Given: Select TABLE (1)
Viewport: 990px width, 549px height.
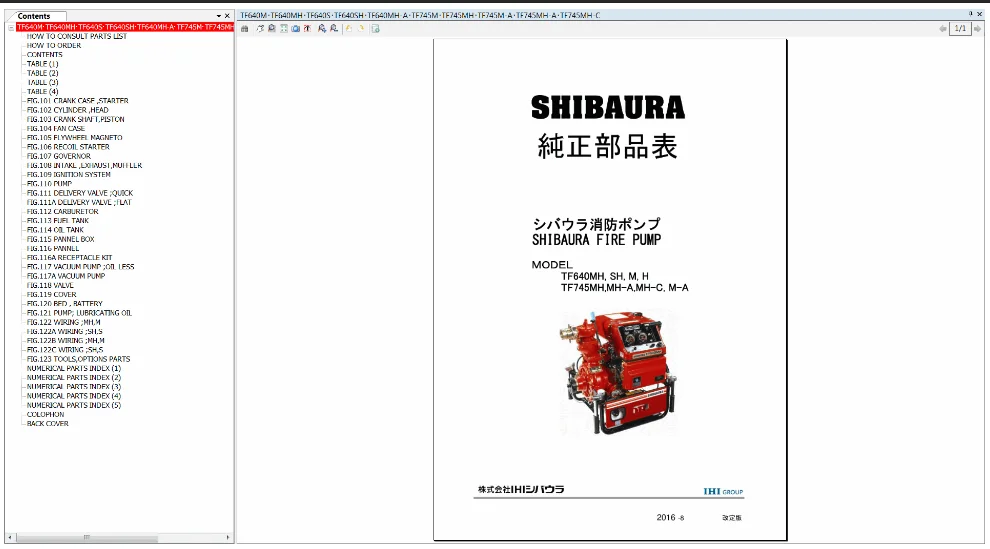Looking at the screenshot, I should [42, 64].
